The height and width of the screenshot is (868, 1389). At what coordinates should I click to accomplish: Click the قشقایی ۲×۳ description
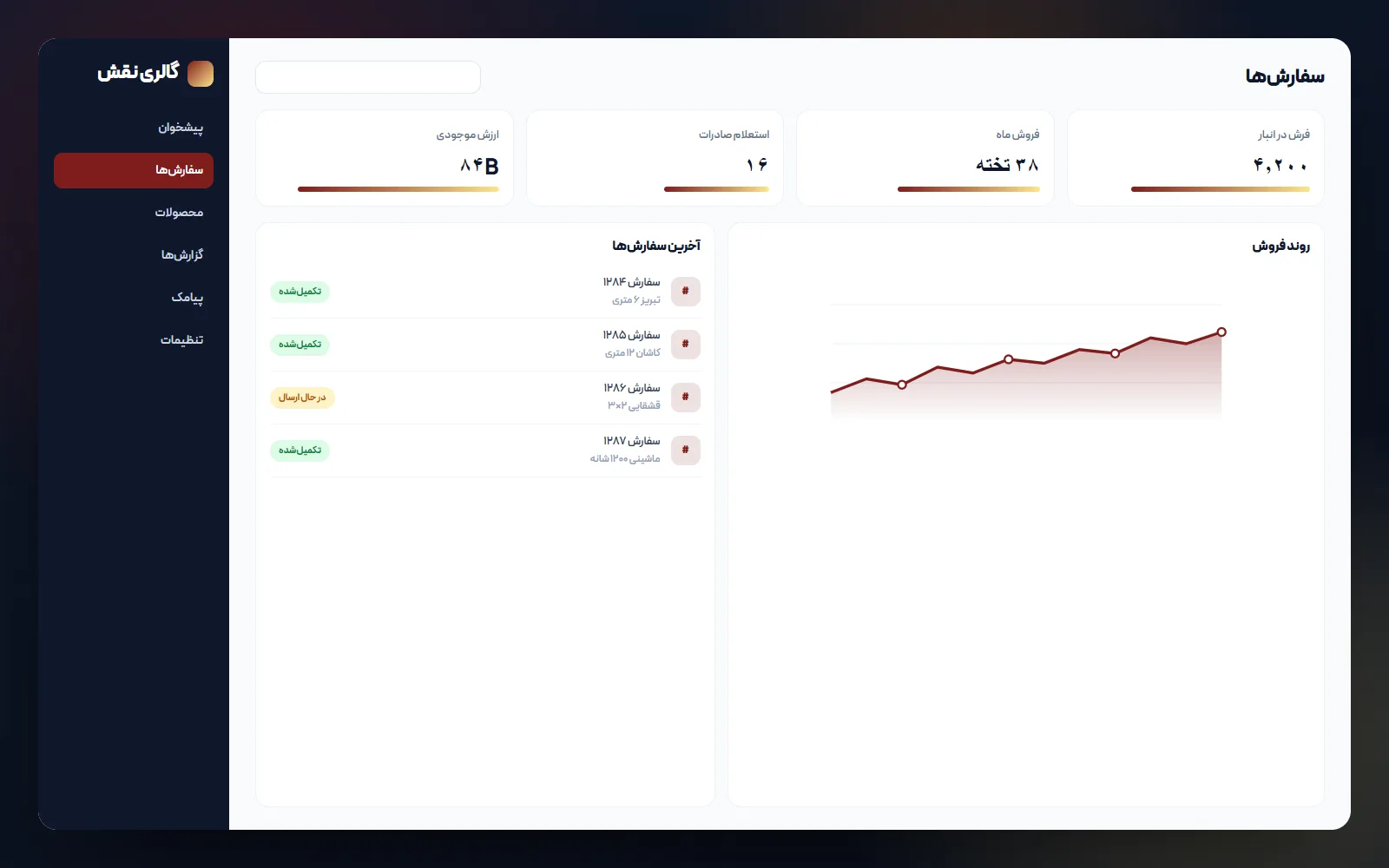click(x=634, y=406)
